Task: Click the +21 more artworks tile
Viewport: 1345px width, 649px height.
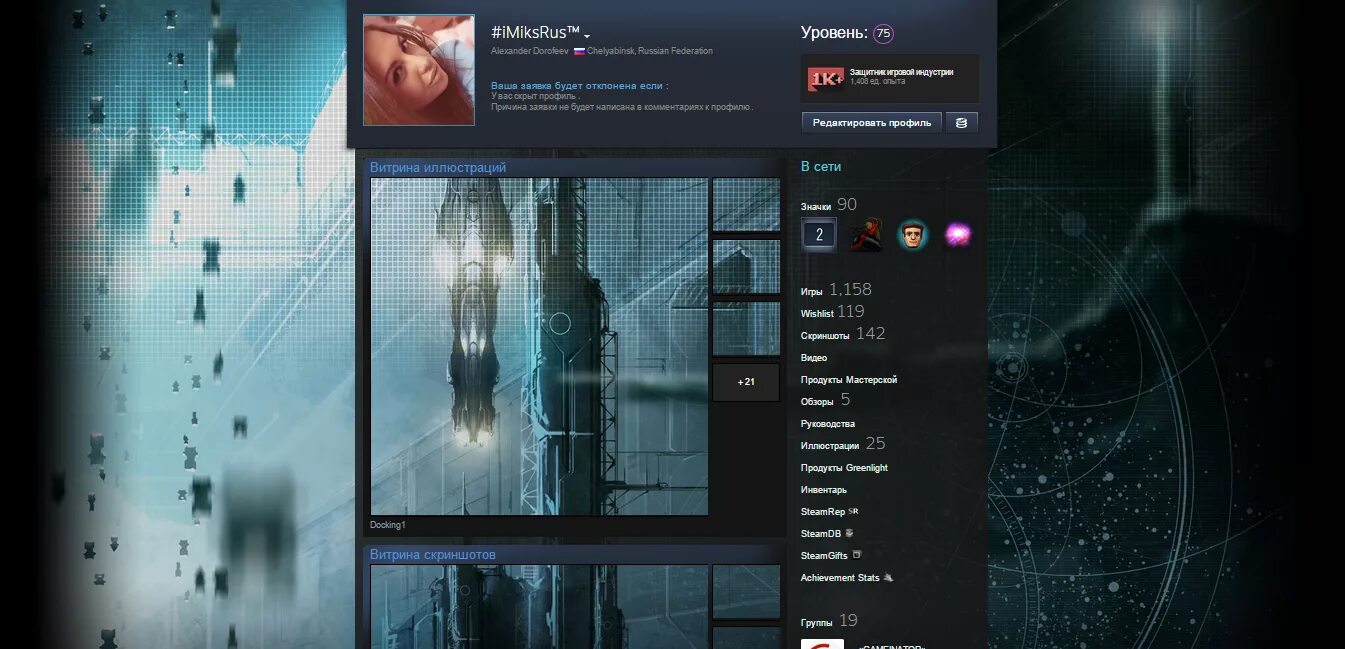Action: click(746, 382)
